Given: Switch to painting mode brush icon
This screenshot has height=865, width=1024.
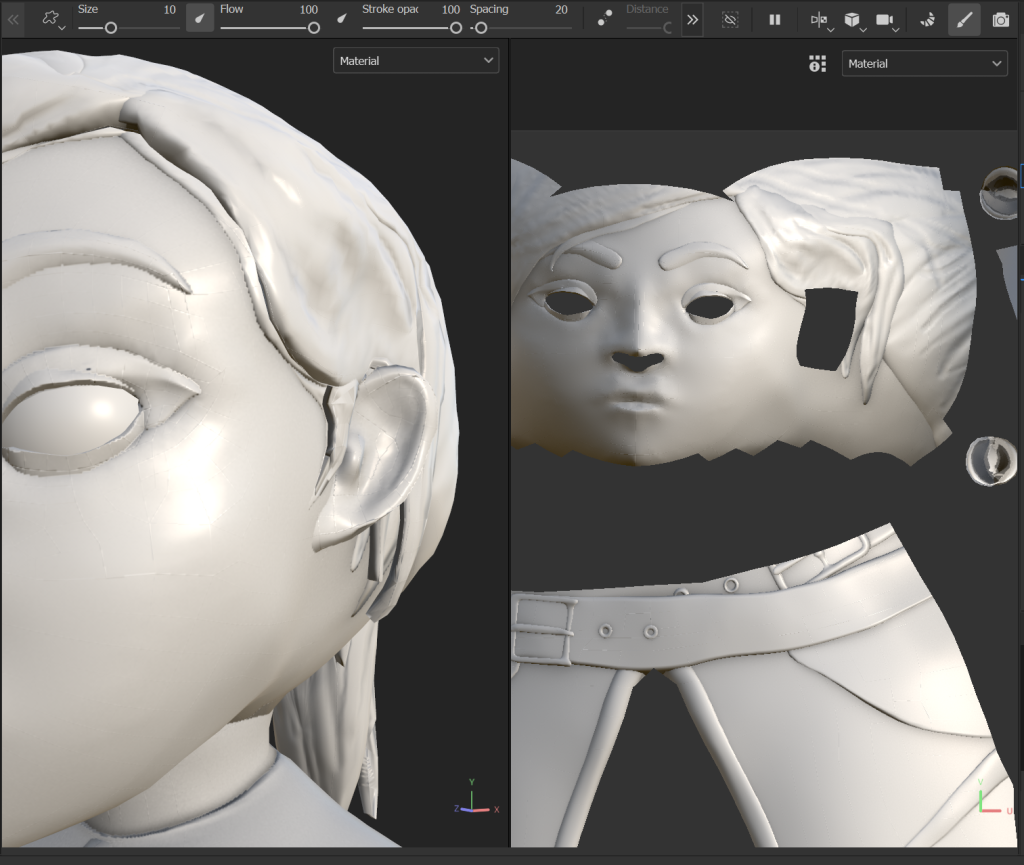Looking at the screenshot, I should coord(964,19).
